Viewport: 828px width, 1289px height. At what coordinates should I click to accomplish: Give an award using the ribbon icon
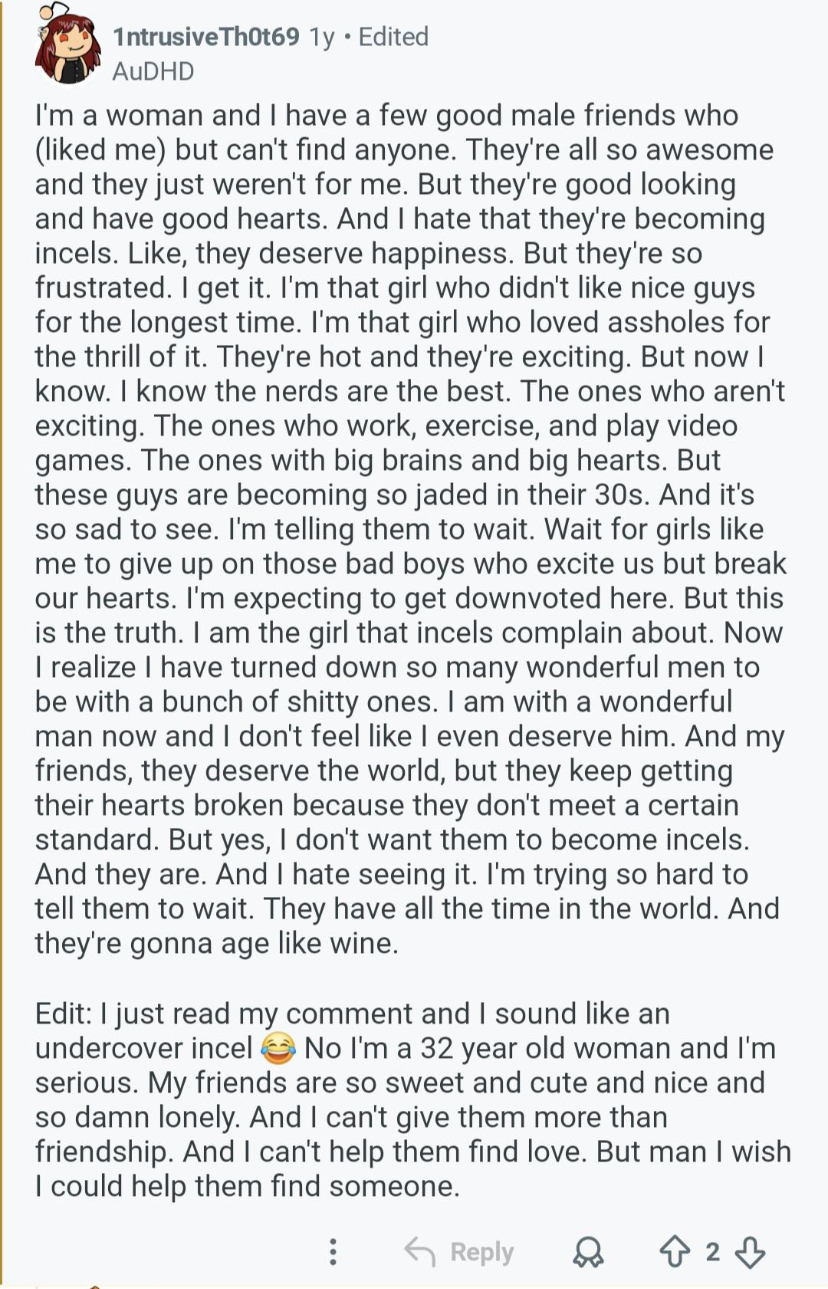588,1253
